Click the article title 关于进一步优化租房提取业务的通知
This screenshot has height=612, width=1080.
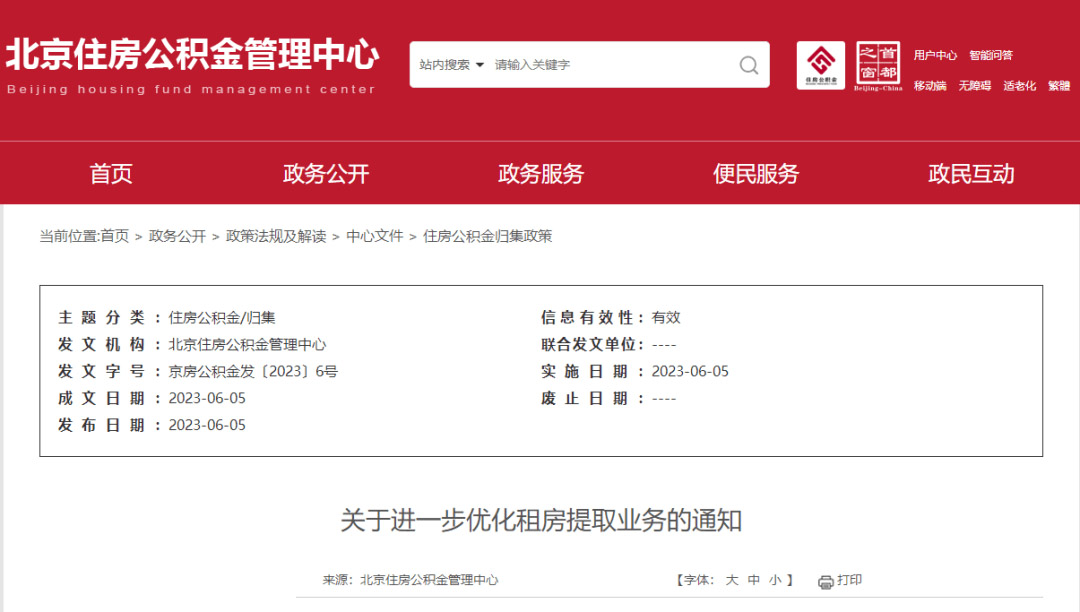(x=541, y=520)
